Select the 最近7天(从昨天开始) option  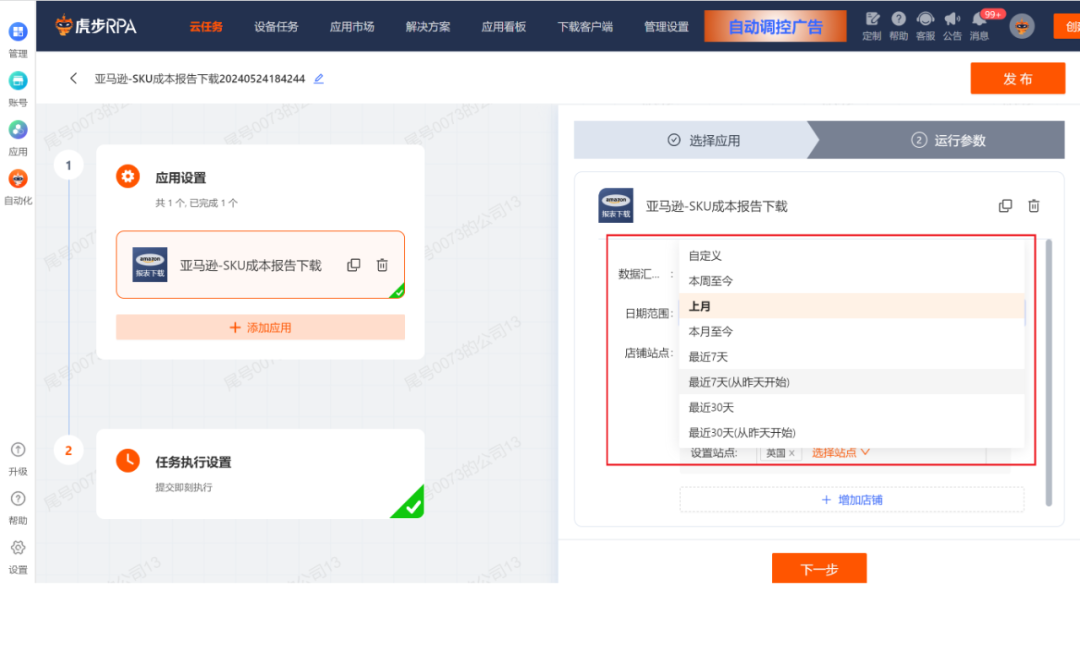pos(851,382)
